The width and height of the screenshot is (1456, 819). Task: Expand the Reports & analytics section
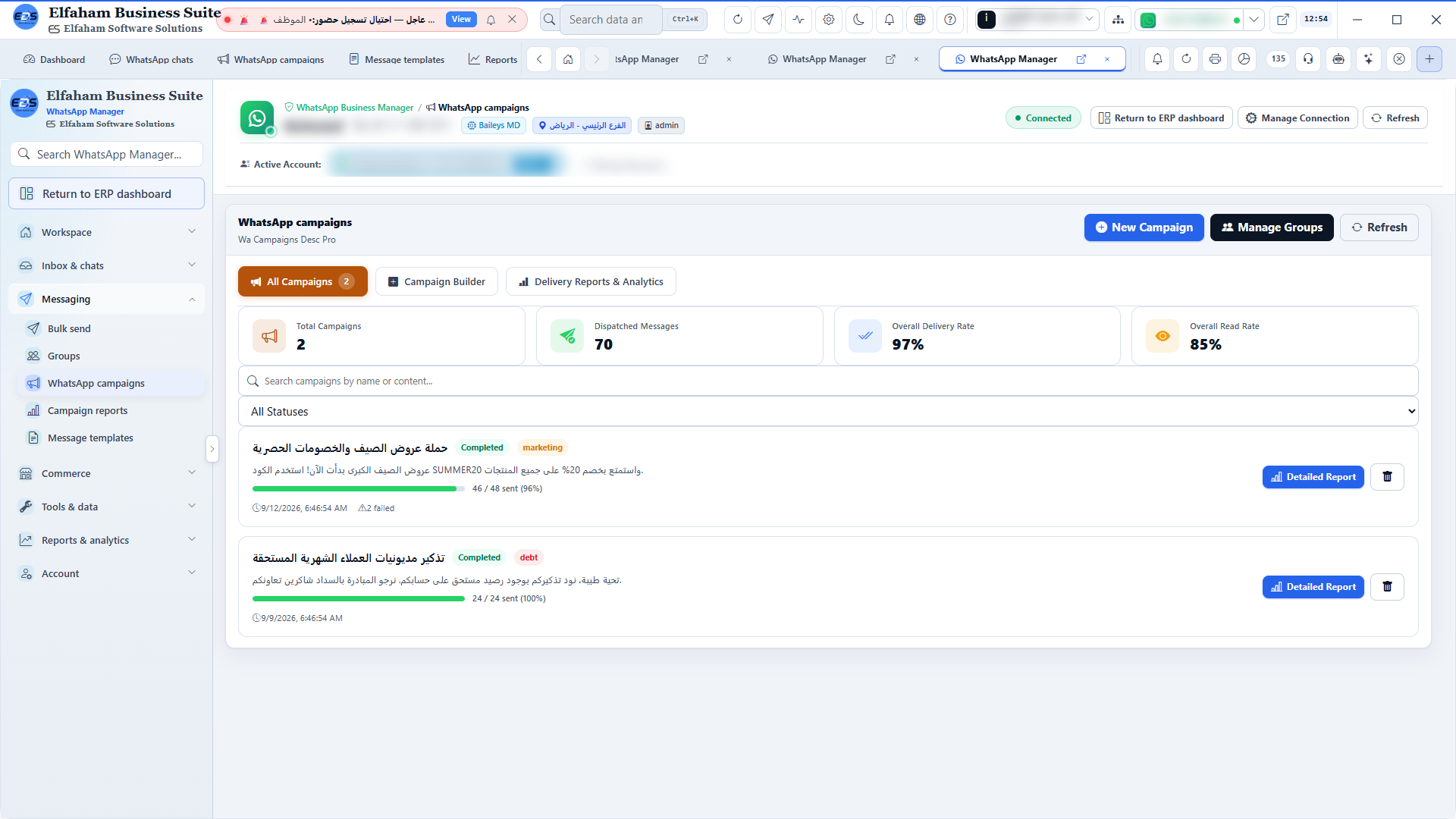click(107, 540)
